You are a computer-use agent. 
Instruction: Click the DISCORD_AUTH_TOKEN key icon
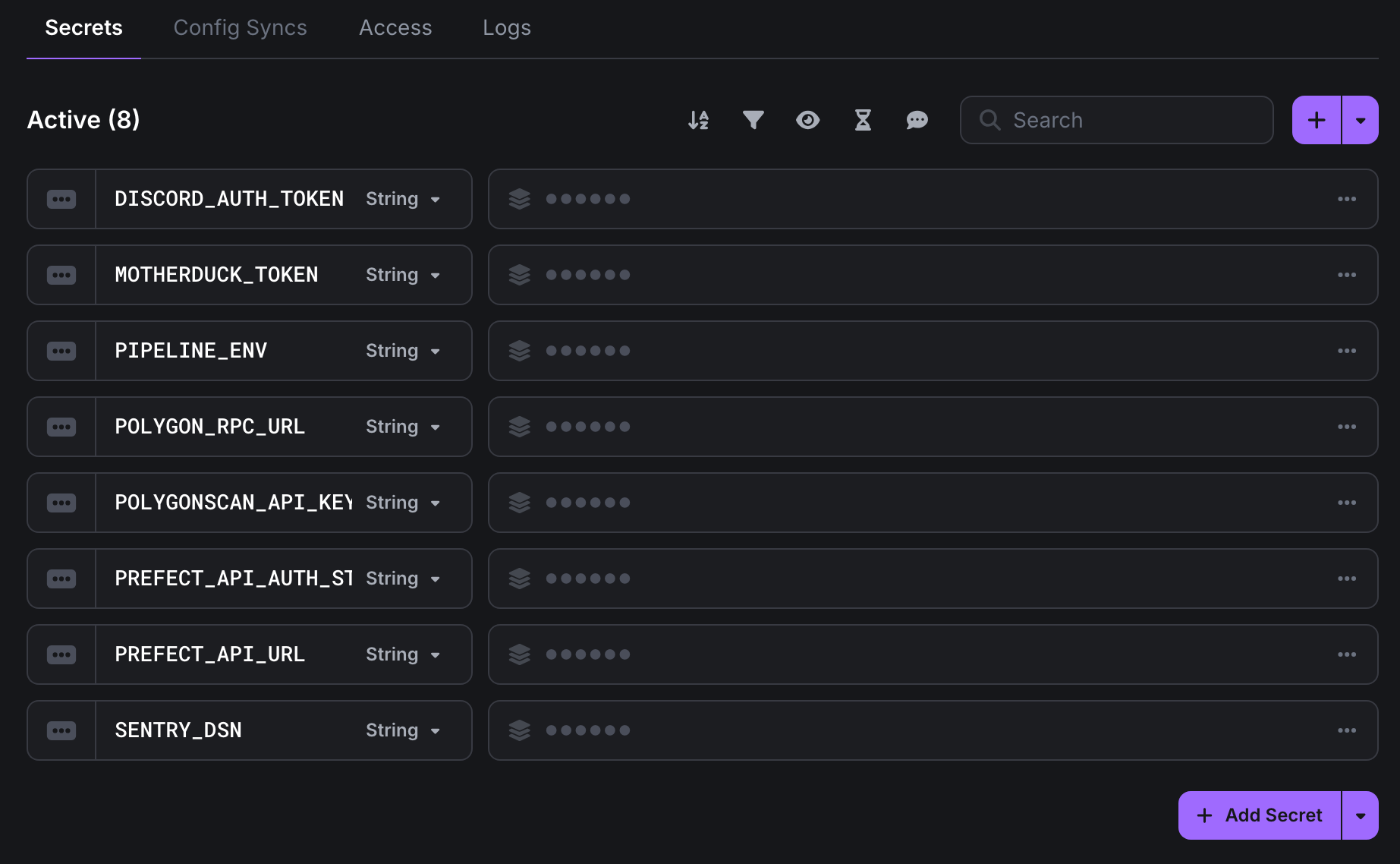pos(61,199)
